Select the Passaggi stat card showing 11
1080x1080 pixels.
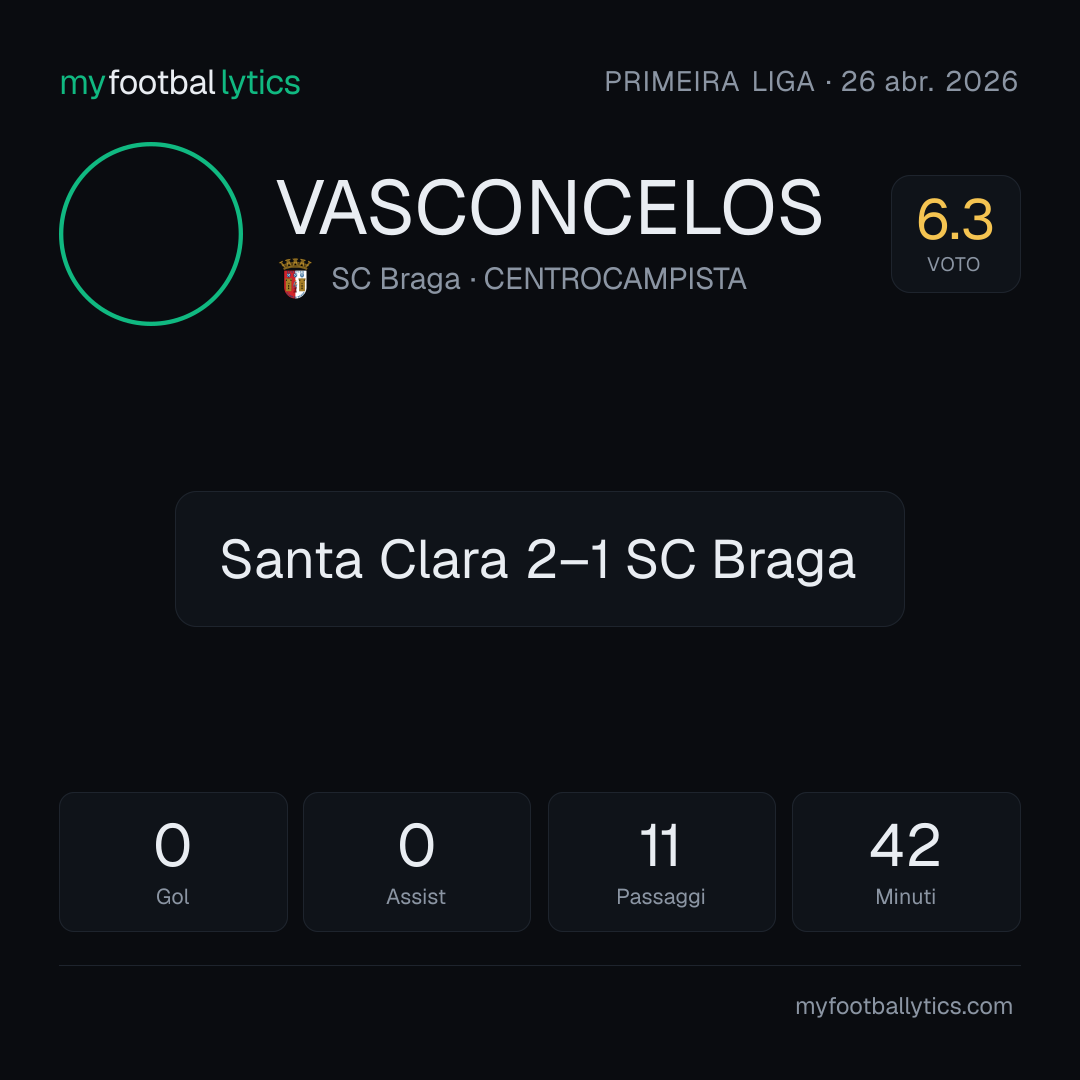click(x=661, y=862)
